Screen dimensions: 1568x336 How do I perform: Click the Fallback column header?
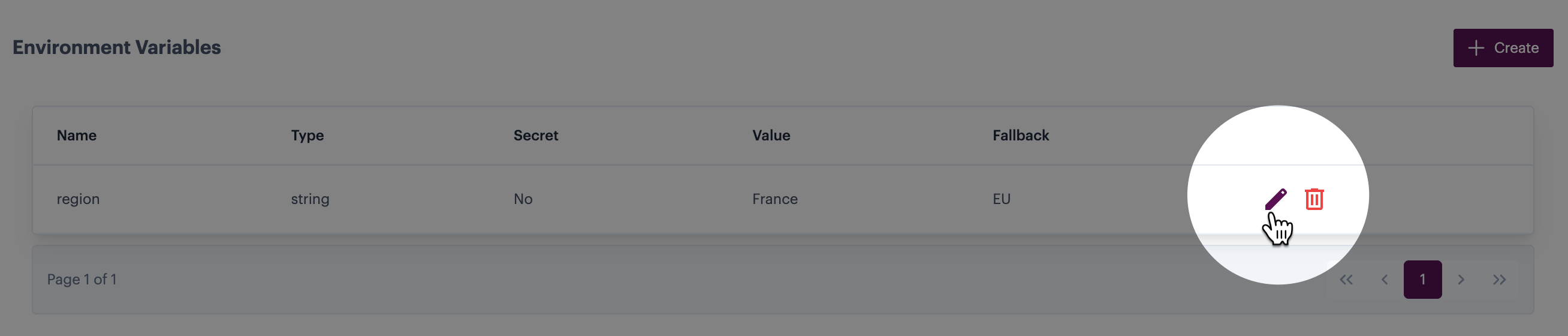click(1021, 136)
